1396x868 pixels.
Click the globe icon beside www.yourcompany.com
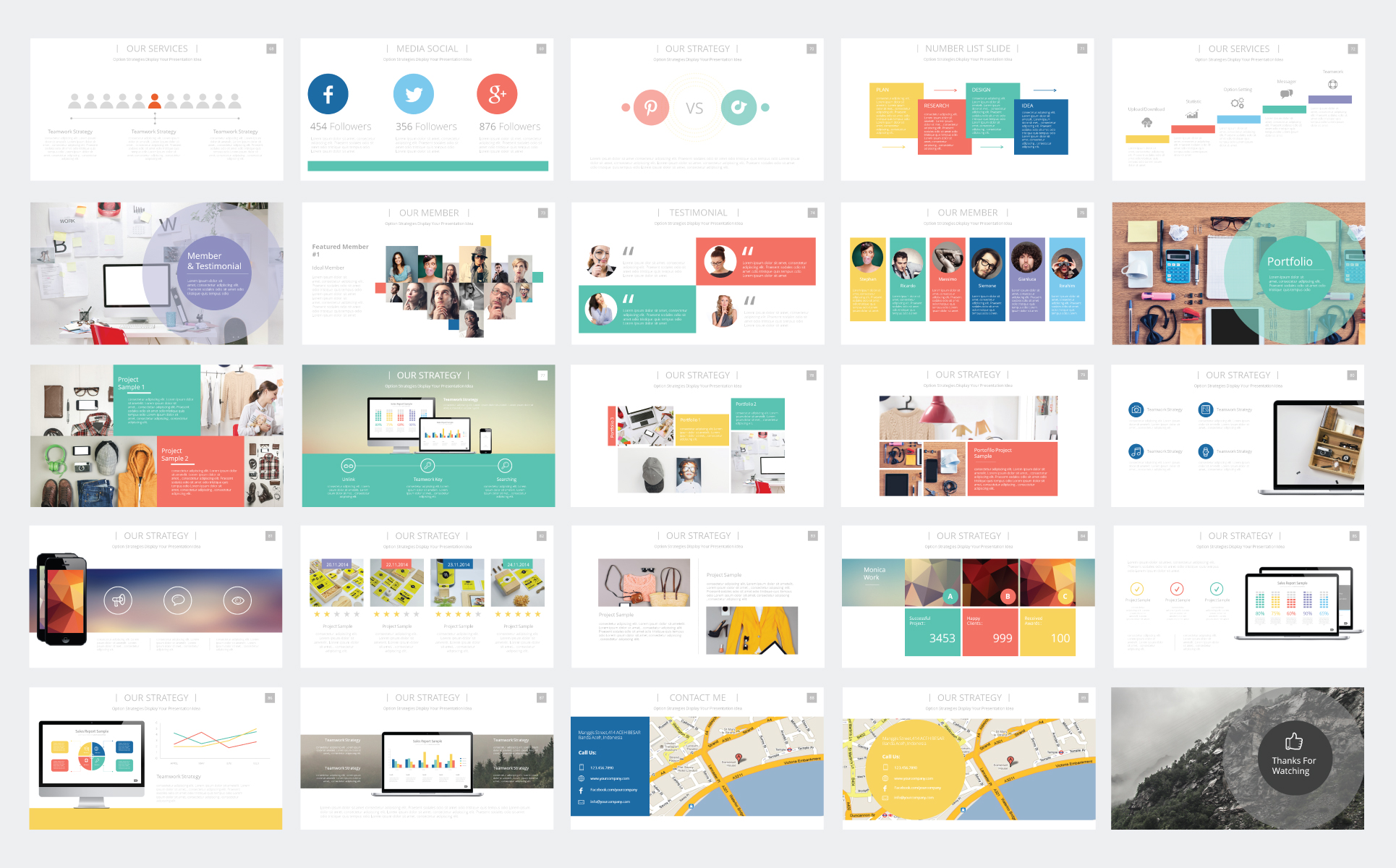click(x=582, y=778)
